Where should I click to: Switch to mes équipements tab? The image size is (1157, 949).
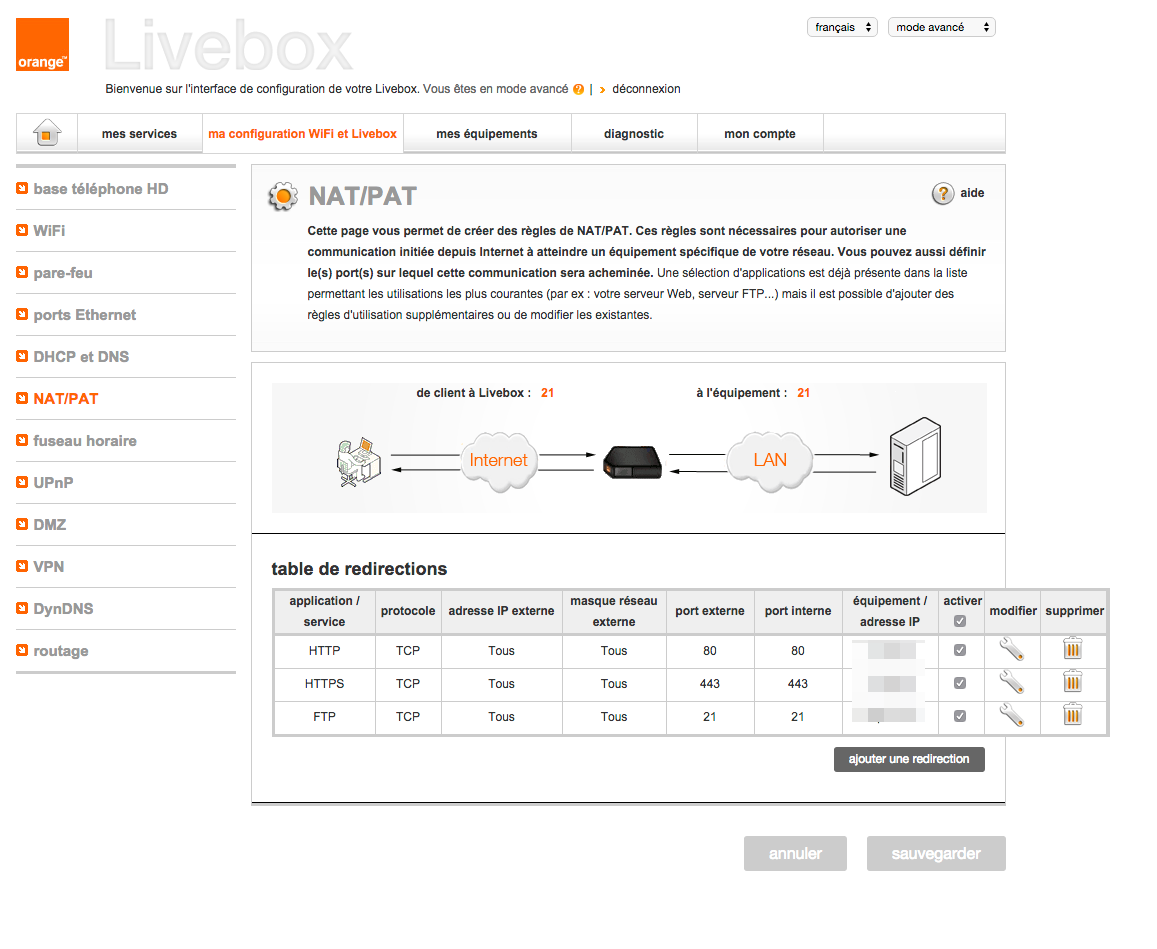point(486,134)
